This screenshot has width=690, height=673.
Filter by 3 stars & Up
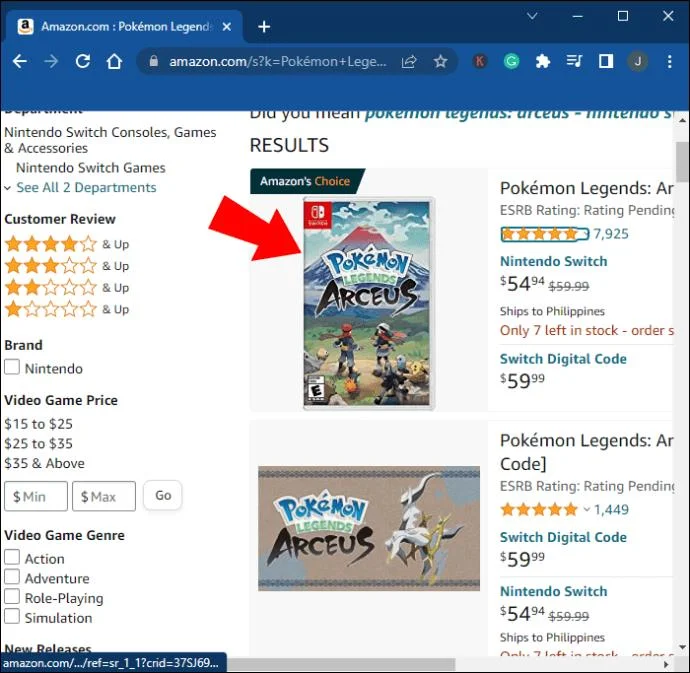point(67,265)
